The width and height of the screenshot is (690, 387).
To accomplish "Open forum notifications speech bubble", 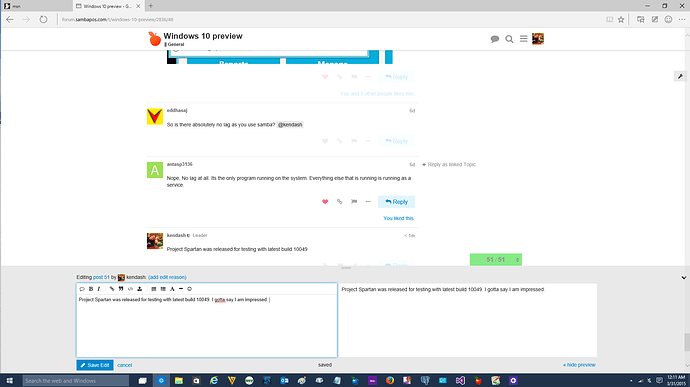I will click(x=495, y=39).
